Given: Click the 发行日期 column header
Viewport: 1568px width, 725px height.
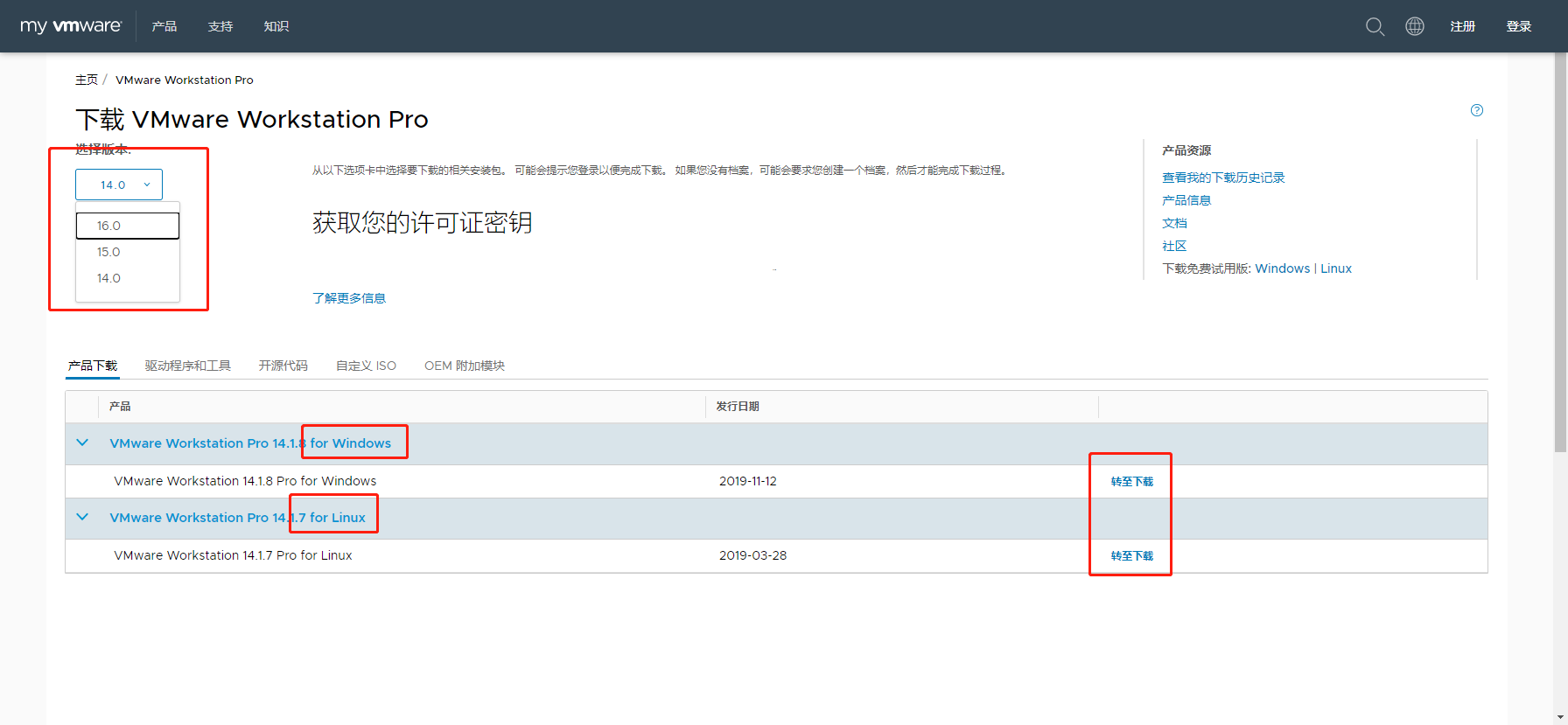Looking at the screenshot, I should click(738, 407).
